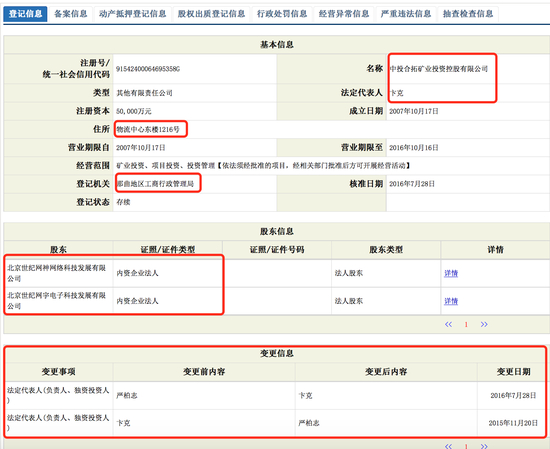Select shareholder 北京世纪网神网络科技发展有限公司
Image resolution: width=550 pixels, height=449 pixels.
56,273
